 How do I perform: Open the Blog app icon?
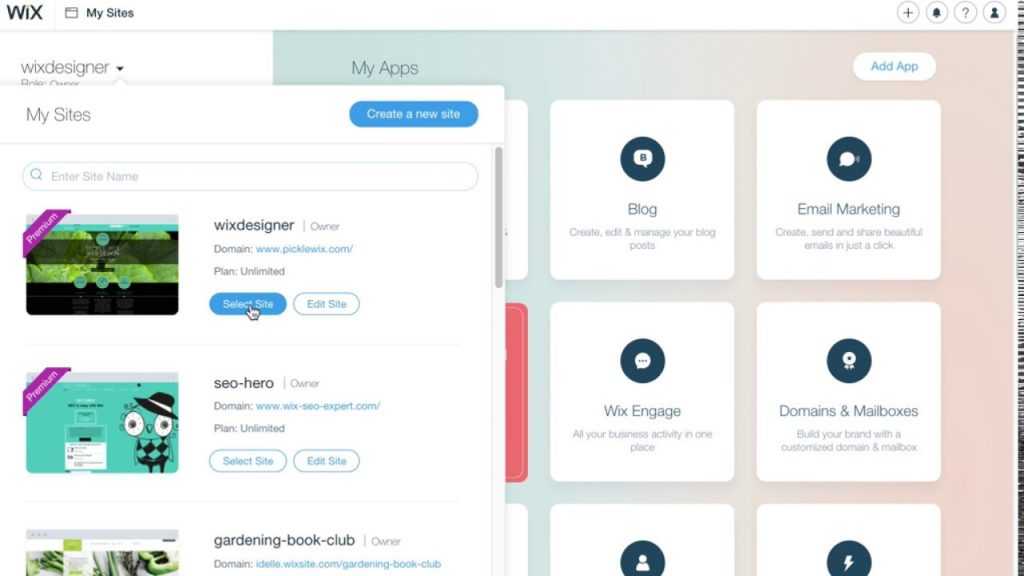642,159
